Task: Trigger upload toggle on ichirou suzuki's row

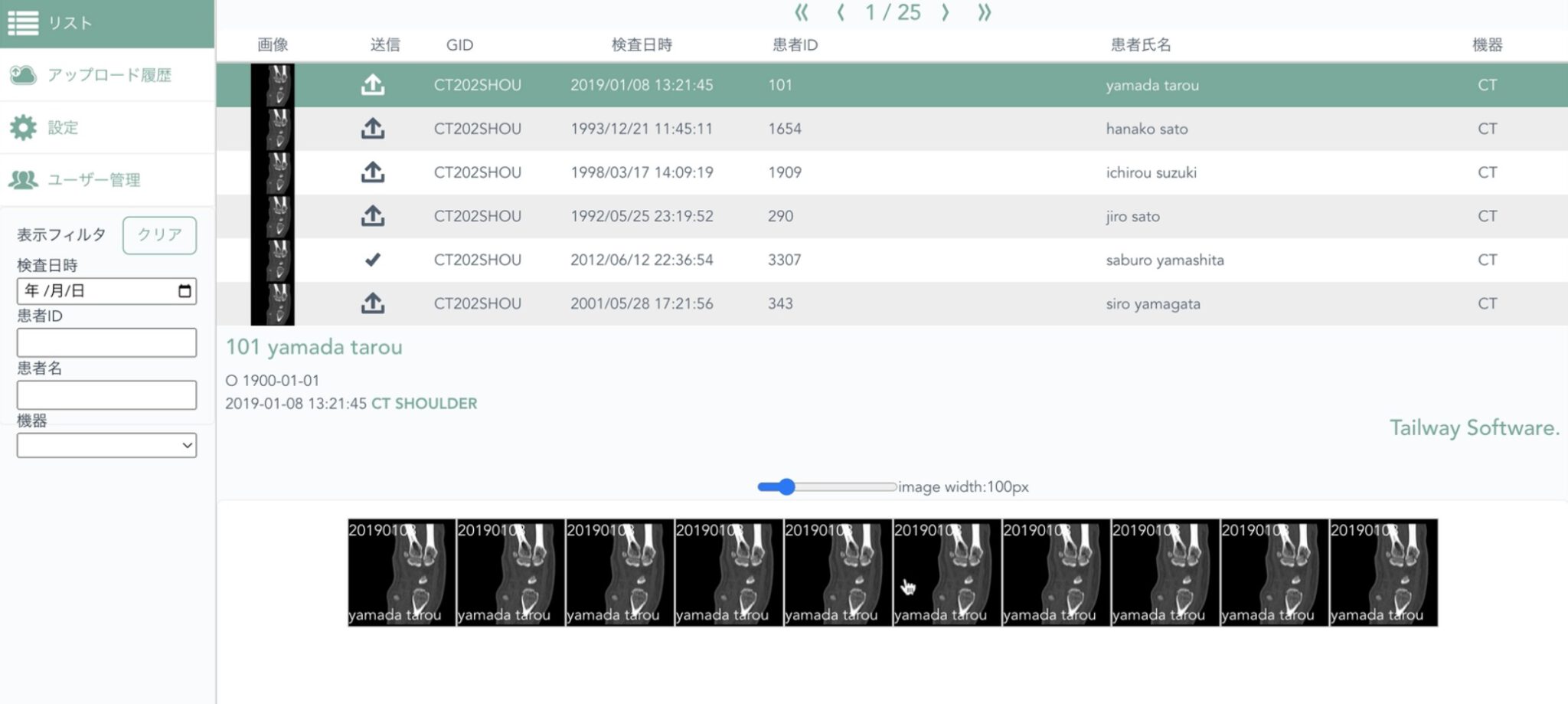Action: tap(372, 172)
